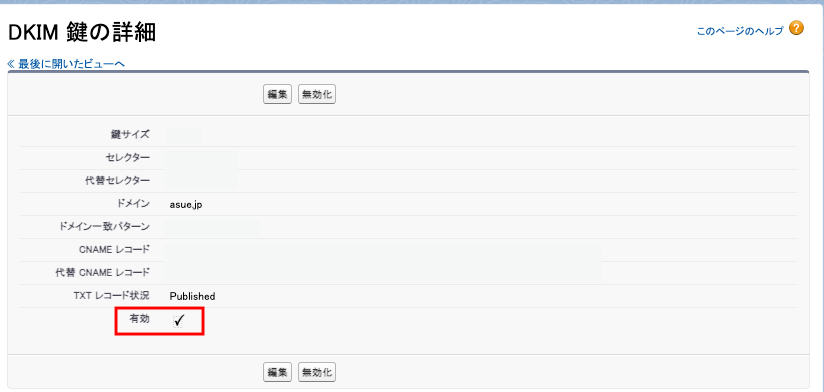Click the top 編集 button
The width and height of the screenshot is (824, 392).
(277, 95)
